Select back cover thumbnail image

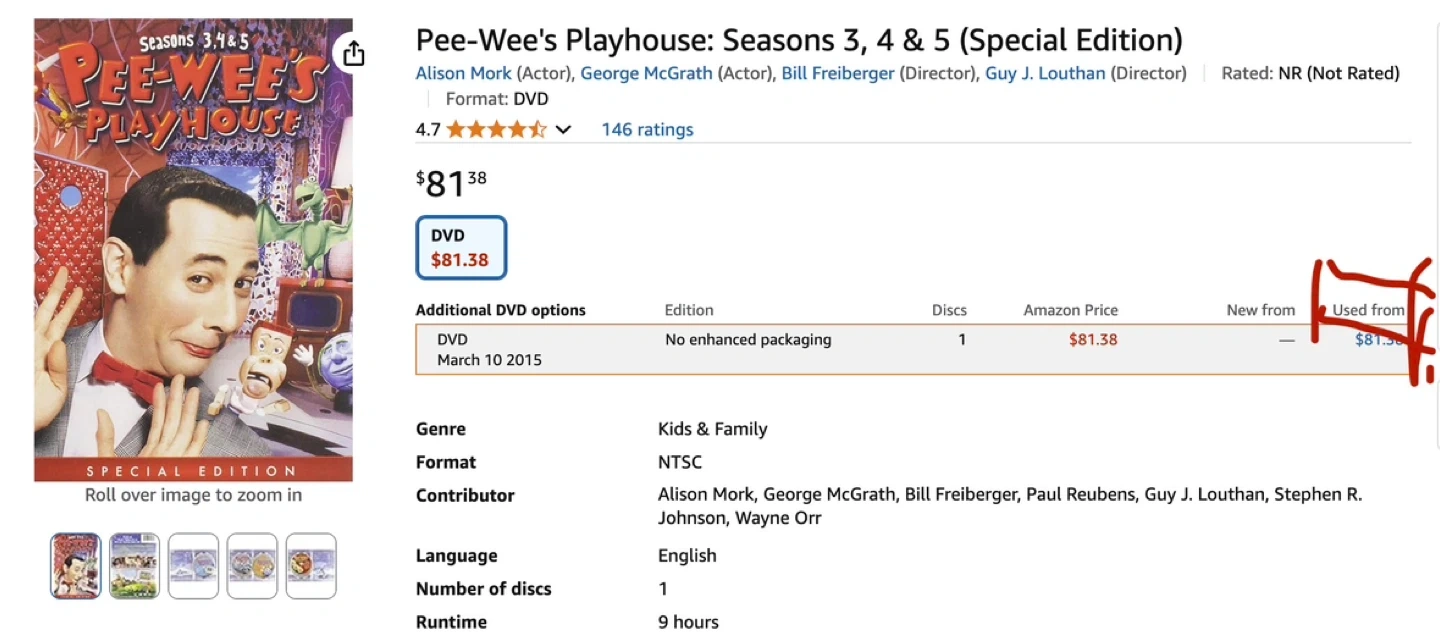click(x=134, y=566)
